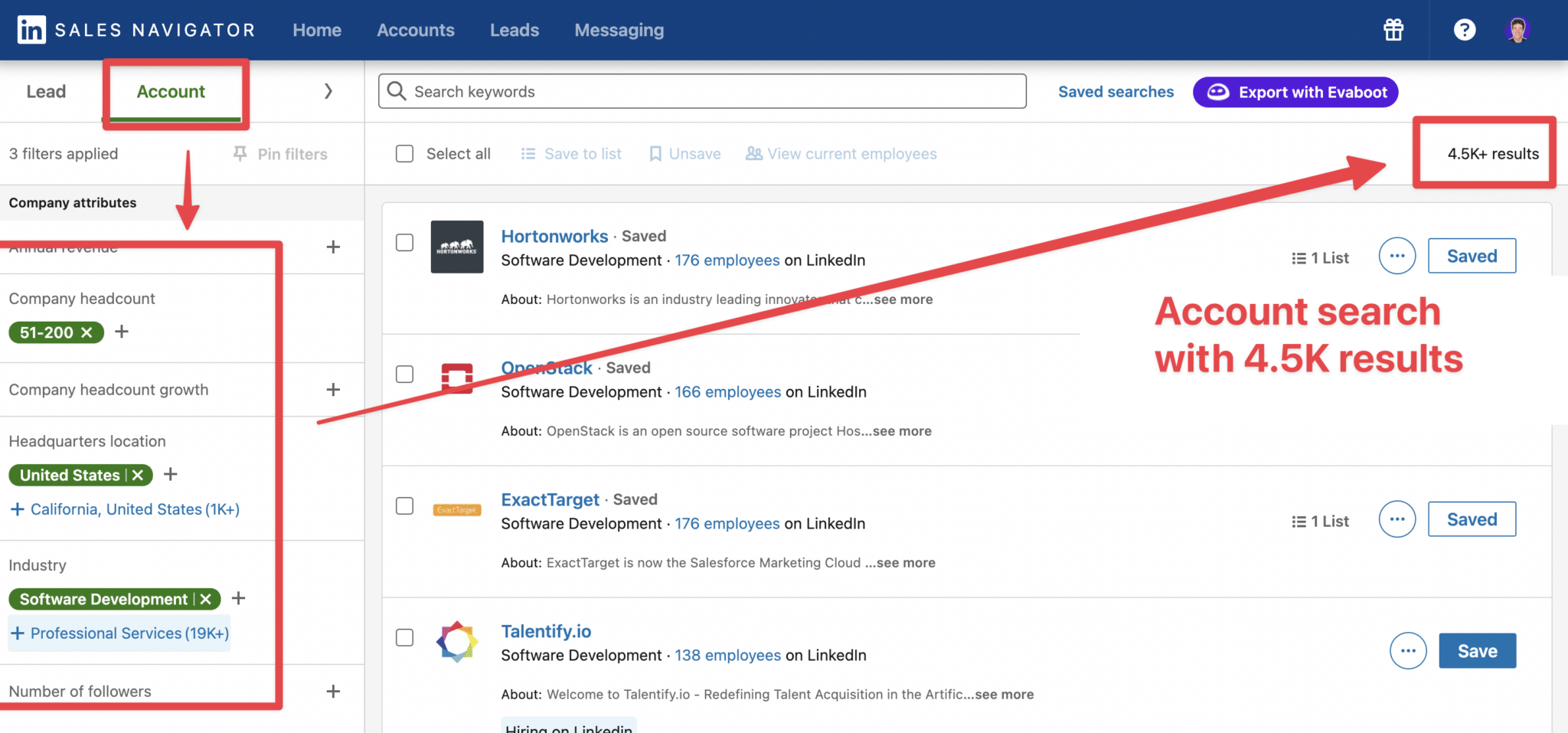Viewport: 1568px width, 733px height.
Task: Open the ExactTarget company link
Action: tap(550, 500)
